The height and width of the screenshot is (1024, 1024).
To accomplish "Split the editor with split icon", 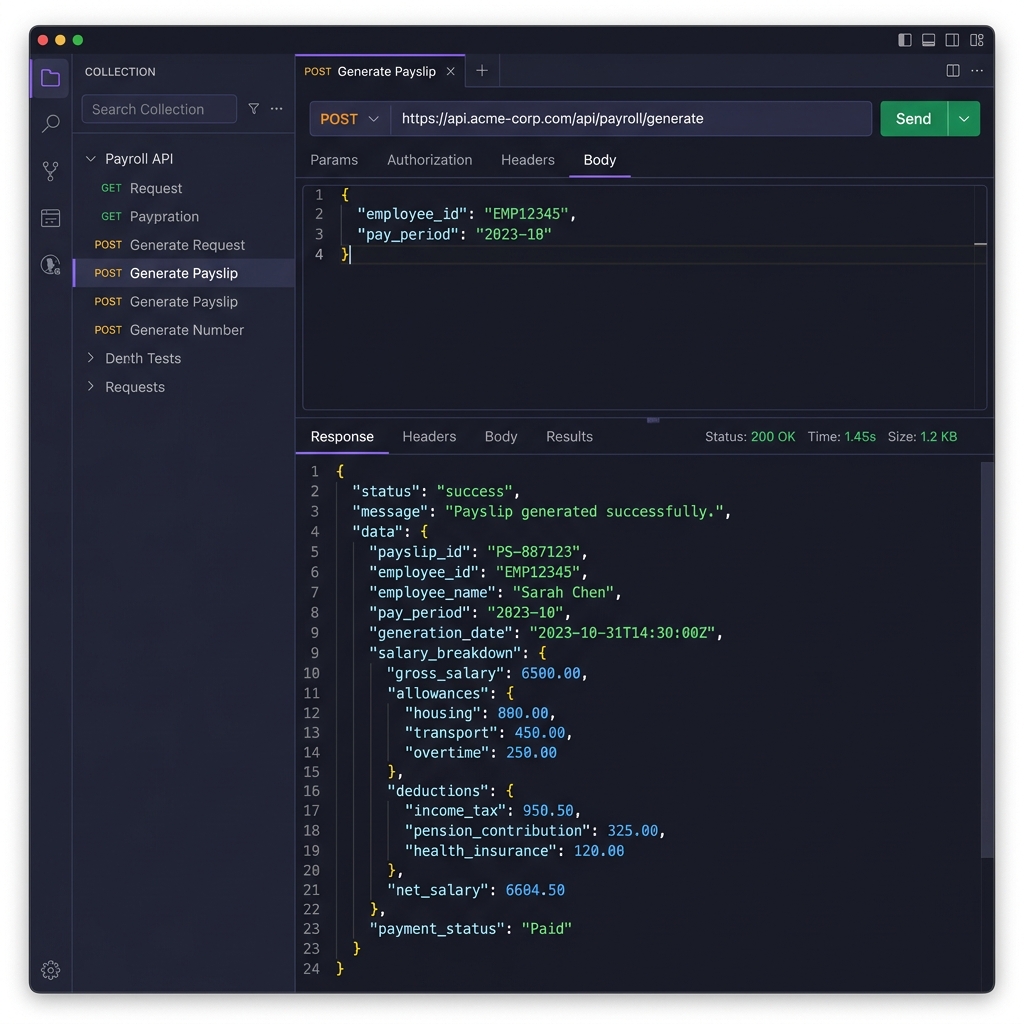I will point(953,71).
